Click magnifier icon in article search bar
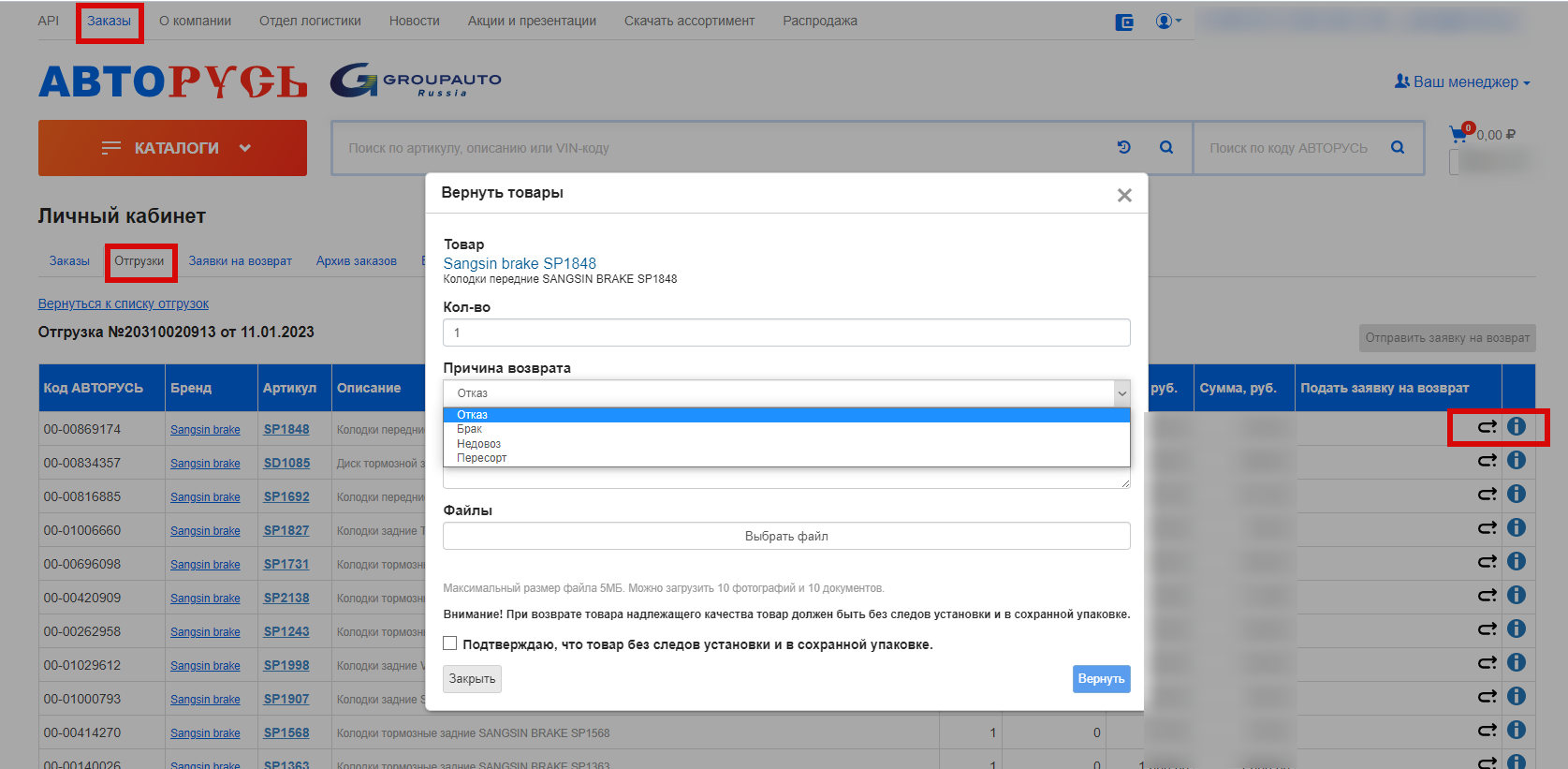This screenshot has width=1568, height=769. [1166, 147]
